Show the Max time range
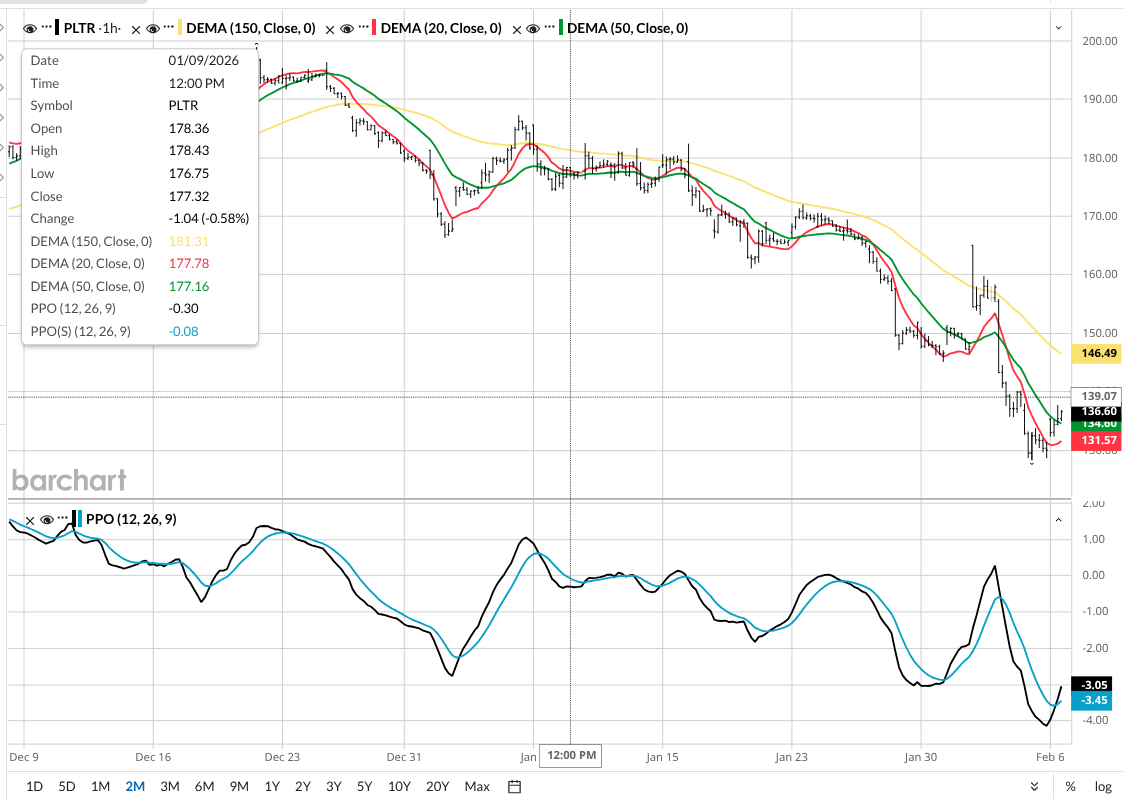The height and width of the screenshot is (802, 1144). pos(477,786)
